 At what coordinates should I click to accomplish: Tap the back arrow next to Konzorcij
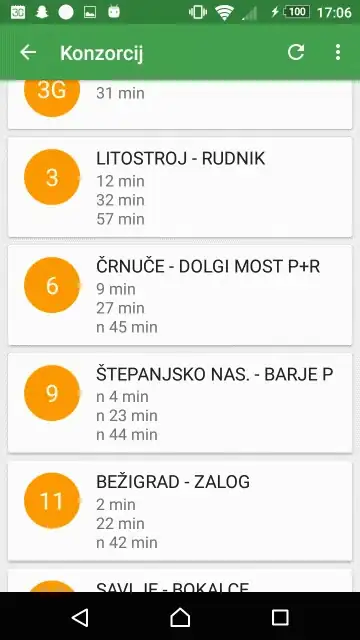pyautogui.click(x=28, y=52)
